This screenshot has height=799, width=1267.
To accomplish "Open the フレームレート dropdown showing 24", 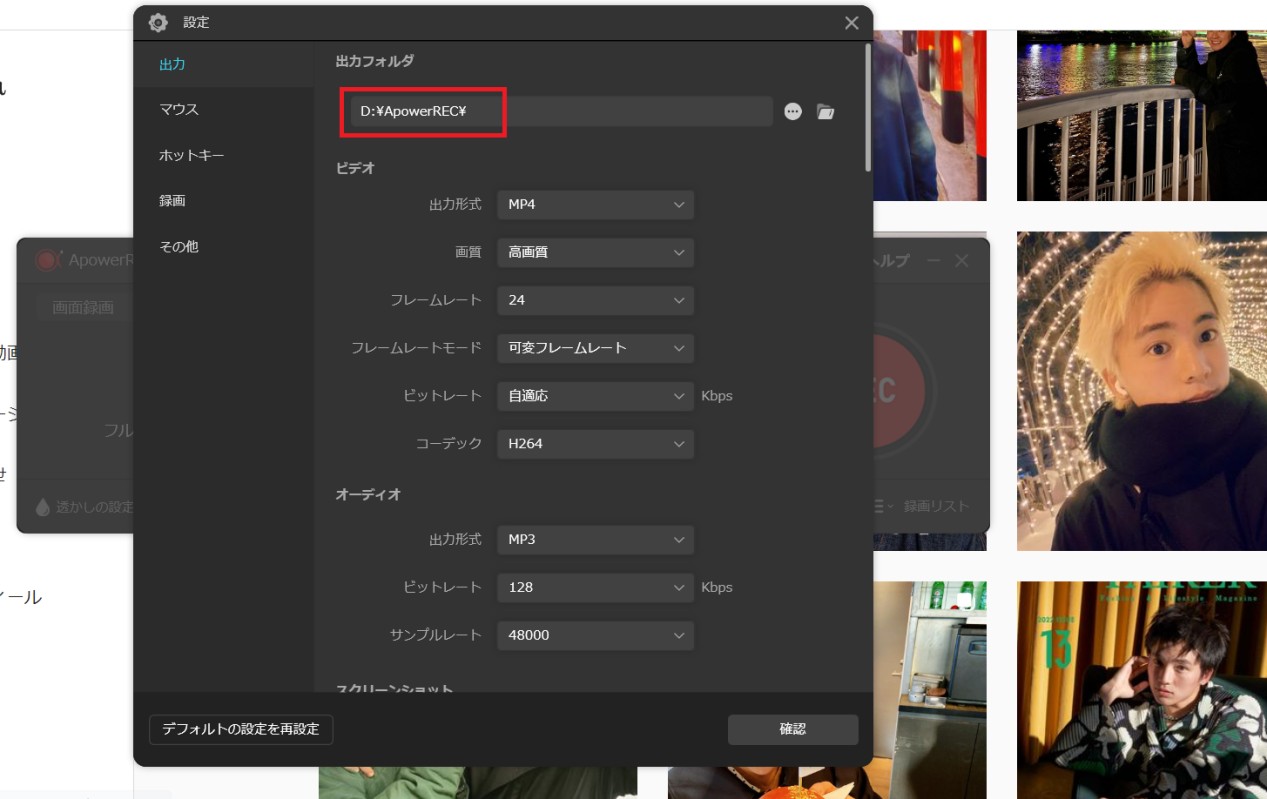I will pyautogui.click(x=595, y=300).
